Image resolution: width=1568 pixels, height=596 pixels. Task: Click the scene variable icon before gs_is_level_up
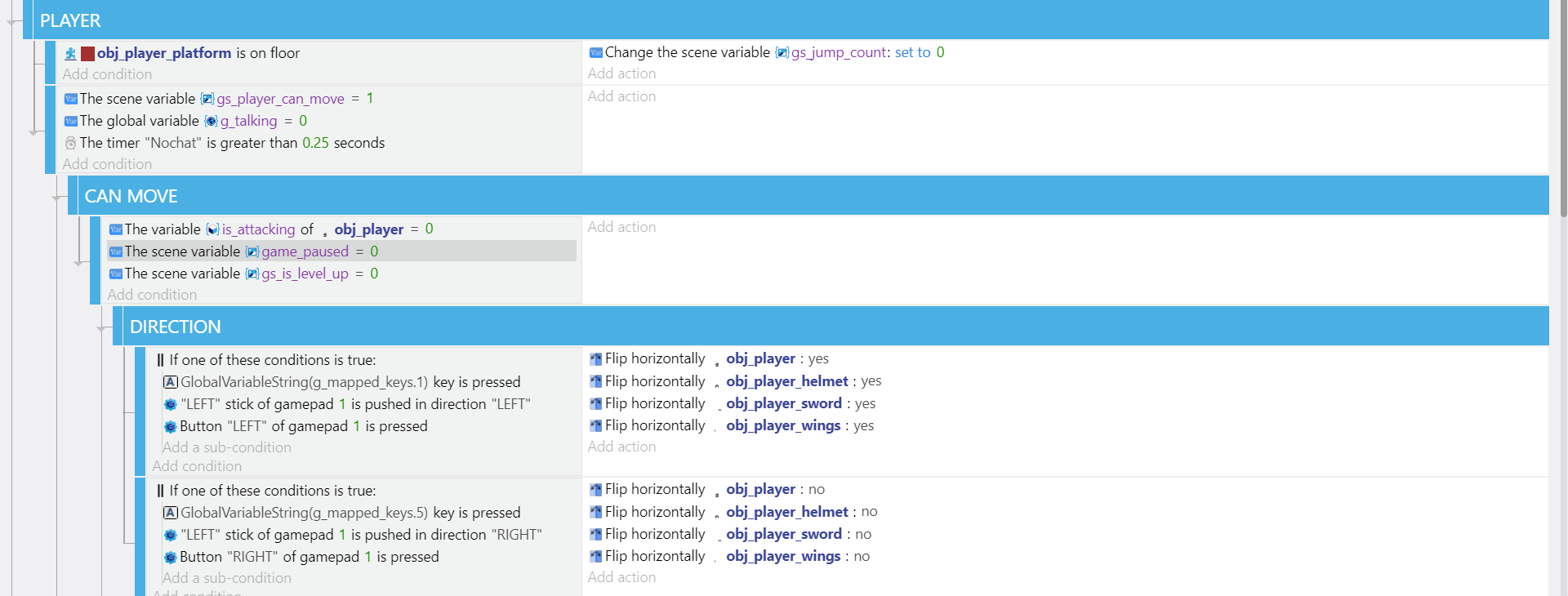pyautogui.click(x=252, y=274)
